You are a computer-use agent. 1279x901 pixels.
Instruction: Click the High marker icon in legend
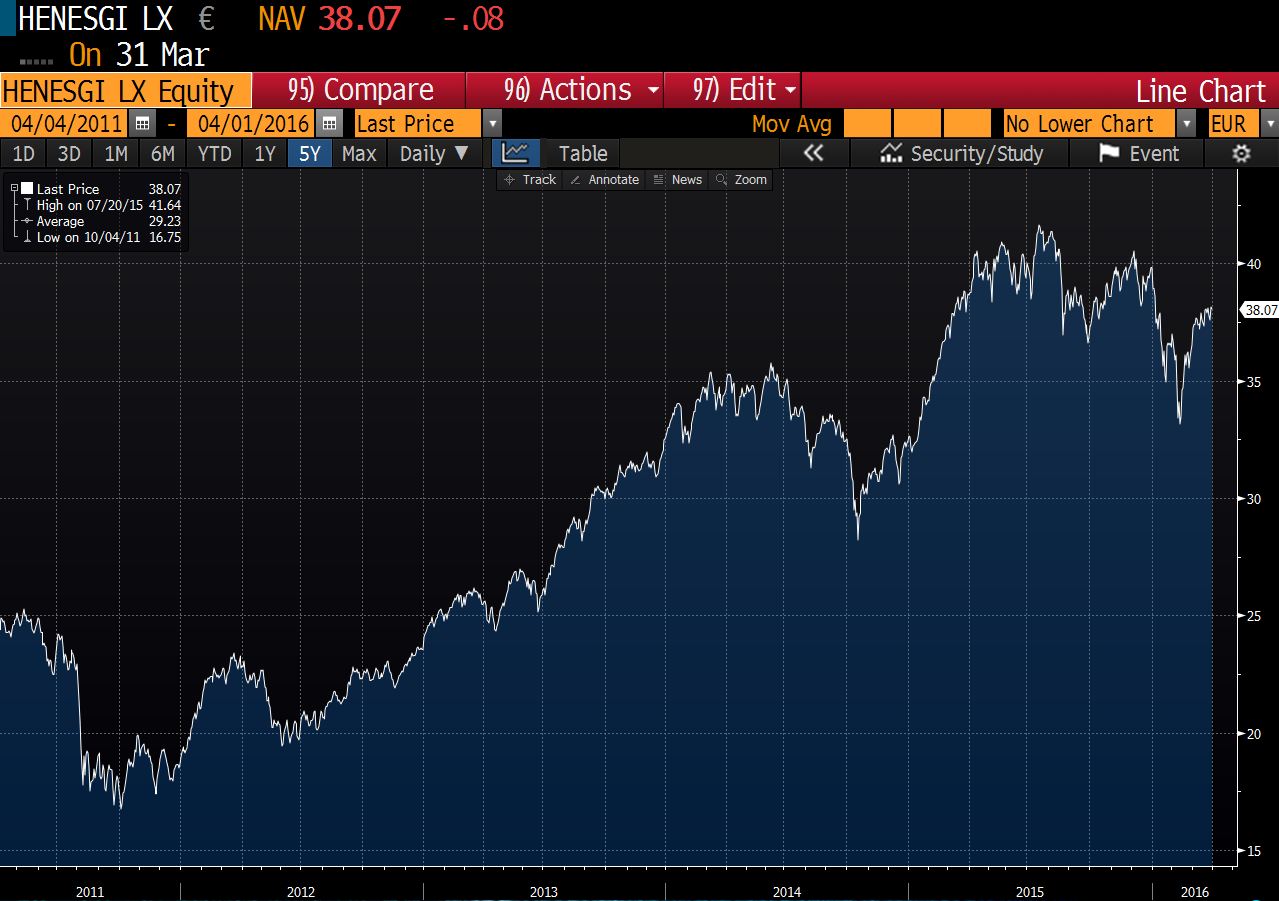tap(27, 205)
